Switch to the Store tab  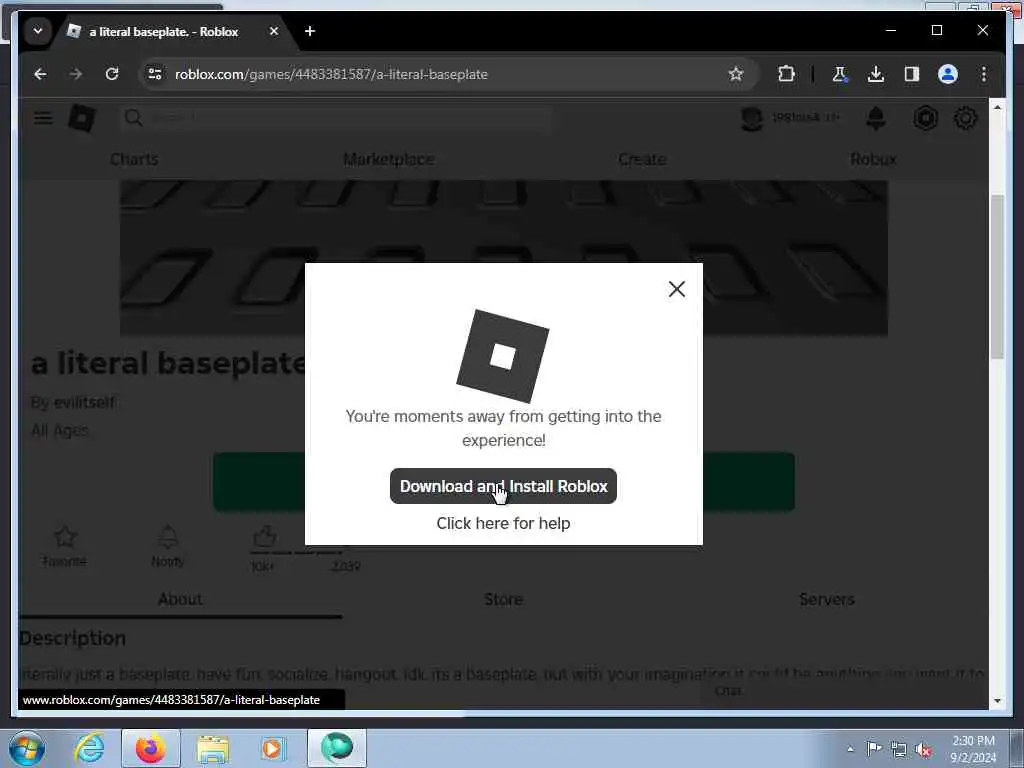(x=503, y=599)
